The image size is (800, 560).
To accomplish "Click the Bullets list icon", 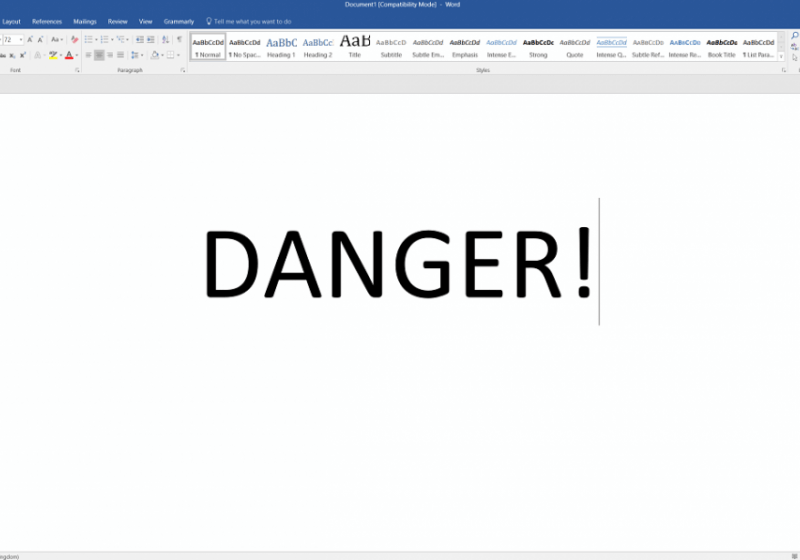I will (x=89, y=39).
